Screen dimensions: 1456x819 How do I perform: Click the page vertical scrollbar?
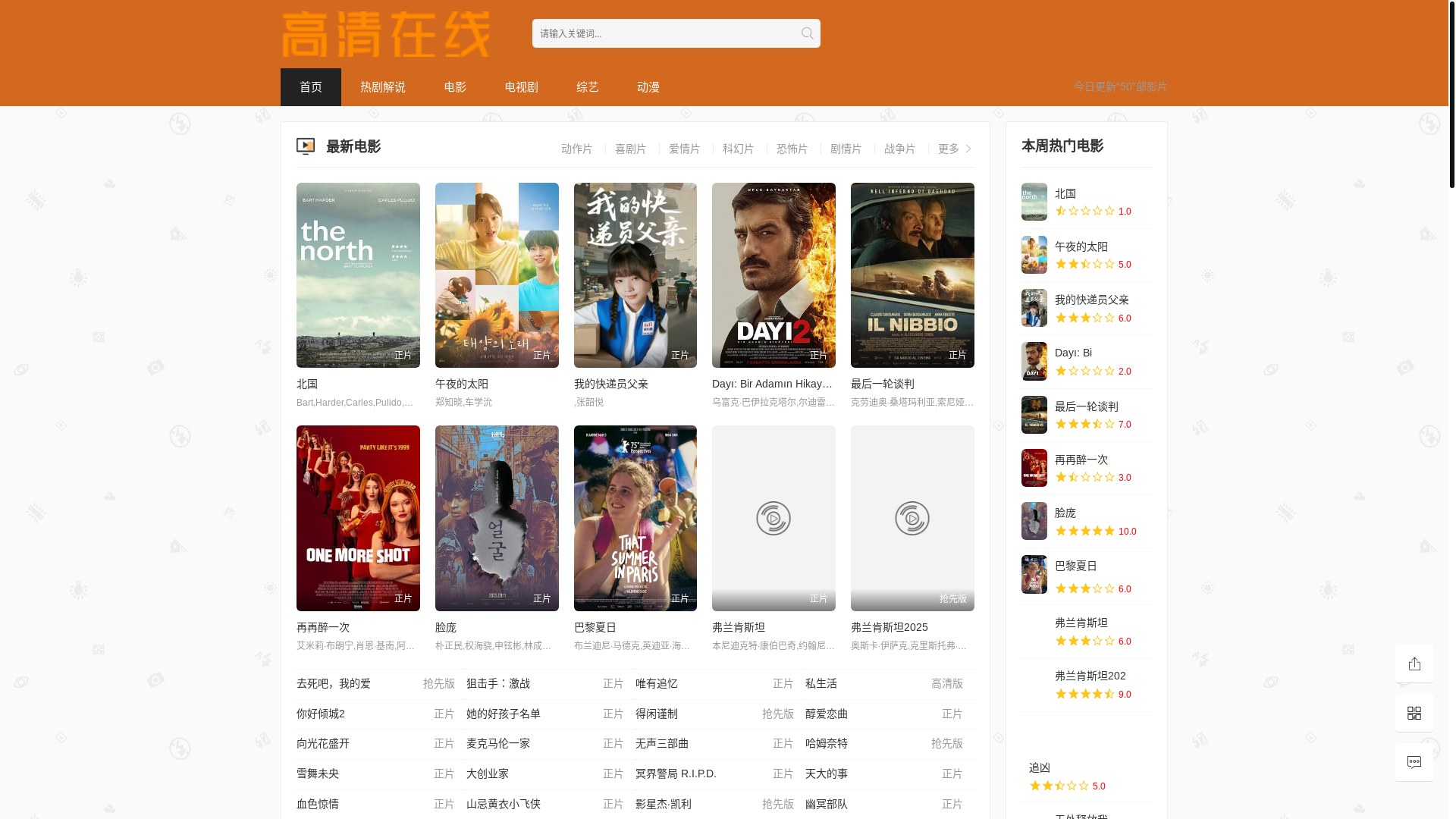(x=1451, y=95)
